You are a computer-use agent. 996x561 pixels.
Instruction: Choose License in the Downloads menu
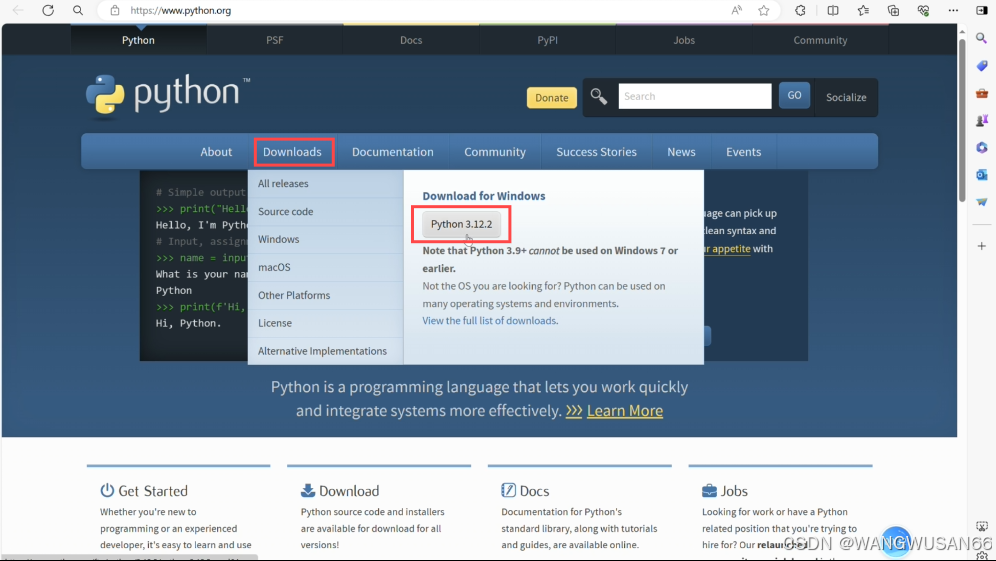coord(325,323)
